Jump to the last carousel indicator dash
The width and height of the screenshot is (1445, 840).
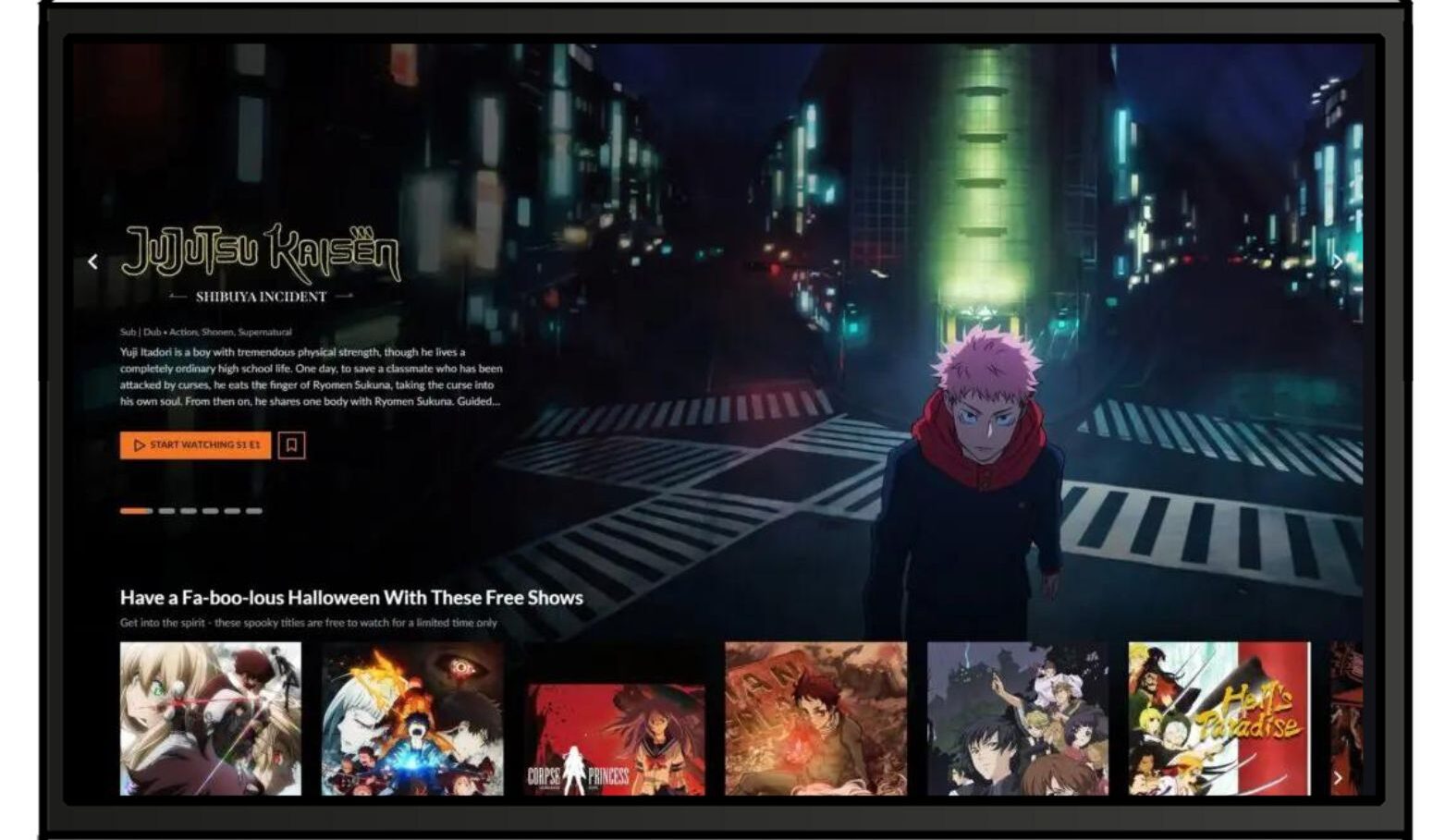[x=253, y=511]
